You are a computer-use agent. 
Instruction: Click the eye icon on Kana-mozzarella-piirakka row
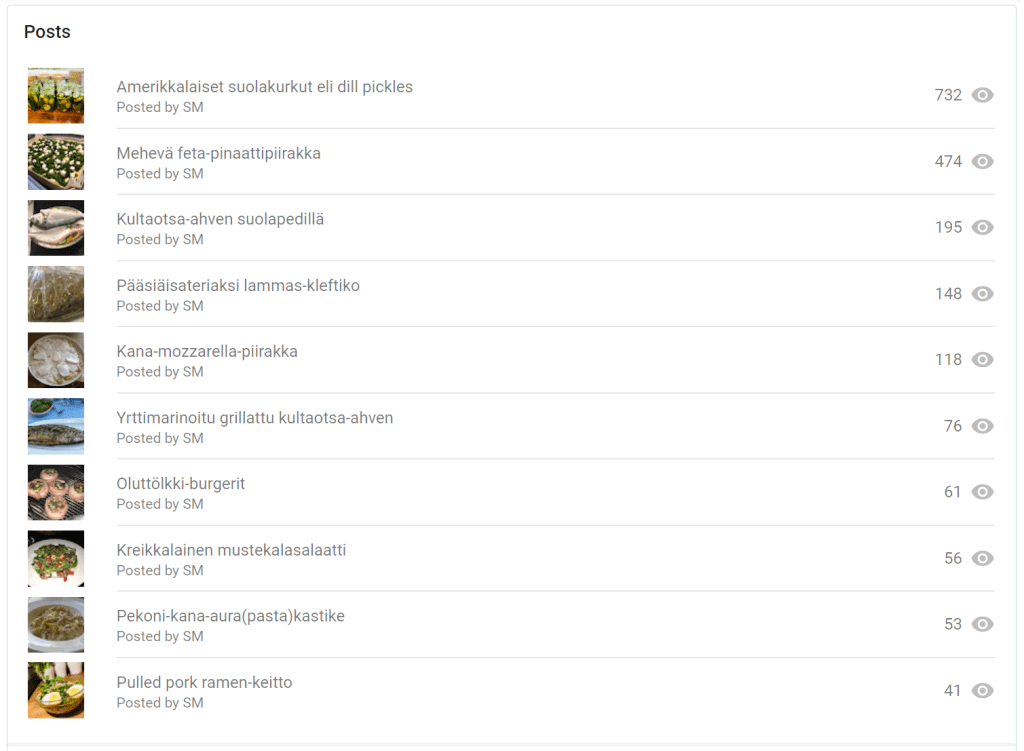(x=982, y=360)
